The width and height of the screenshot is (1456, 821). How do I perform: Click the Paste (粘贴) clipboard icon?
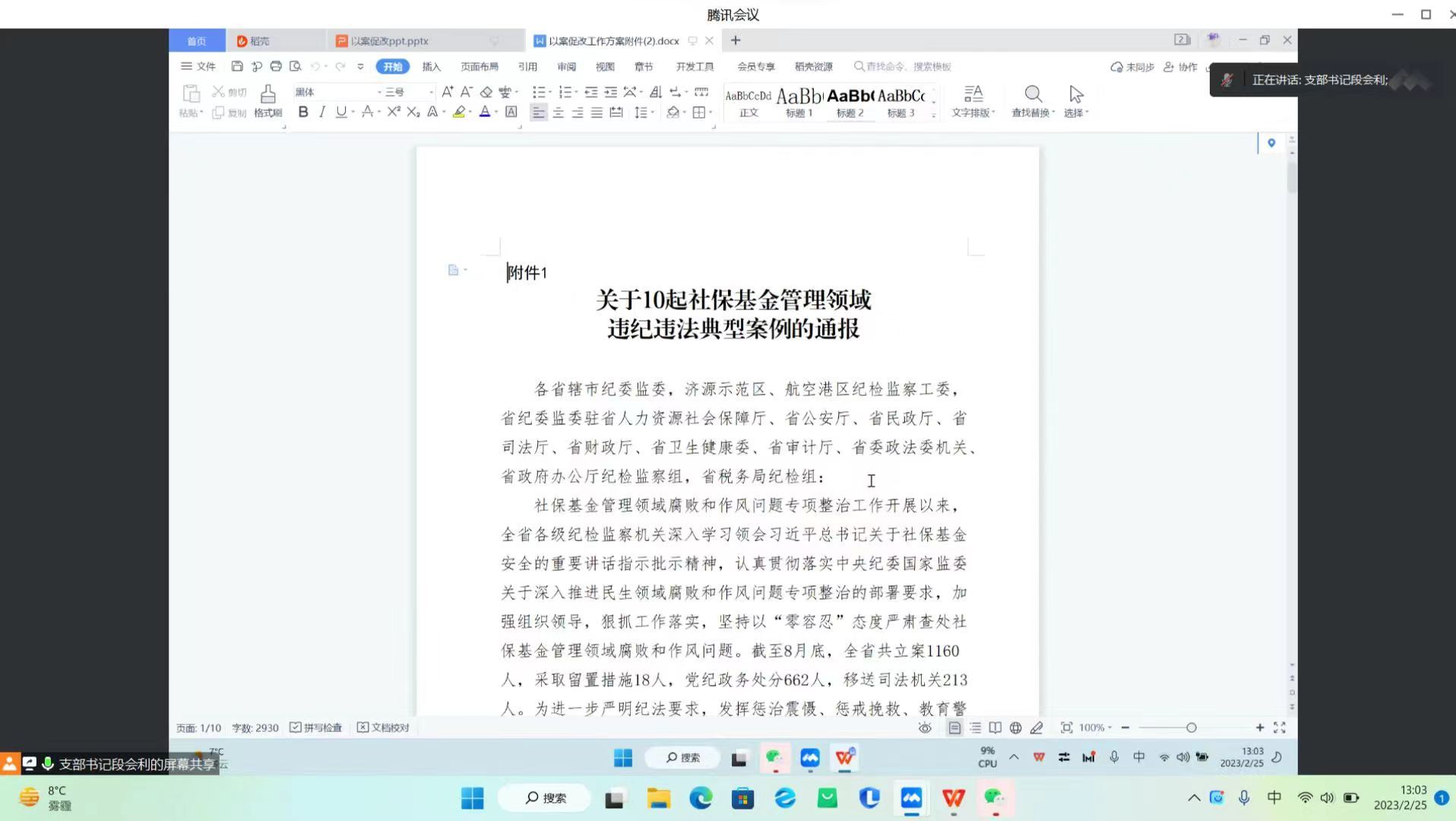pyautogui.click(x=191, y=94)
